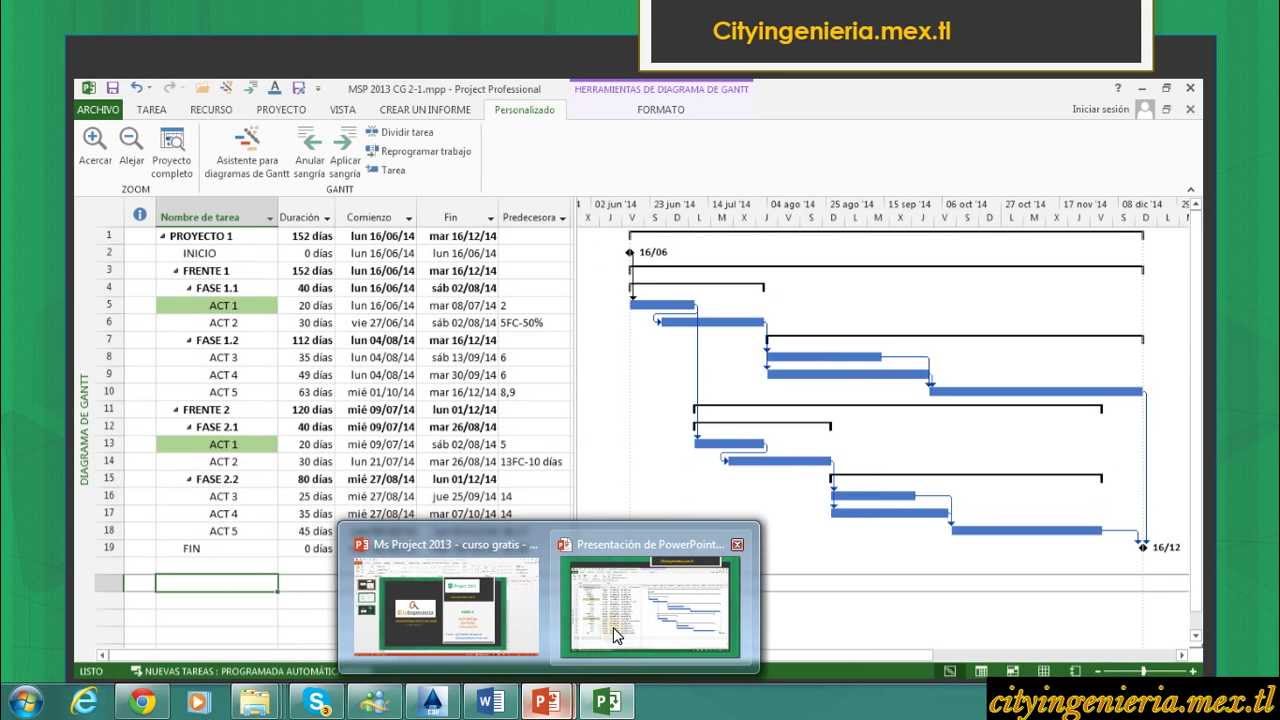1280x720 pixels.
Task: Click the Dividir tarea command
Action: coord(399,132)
